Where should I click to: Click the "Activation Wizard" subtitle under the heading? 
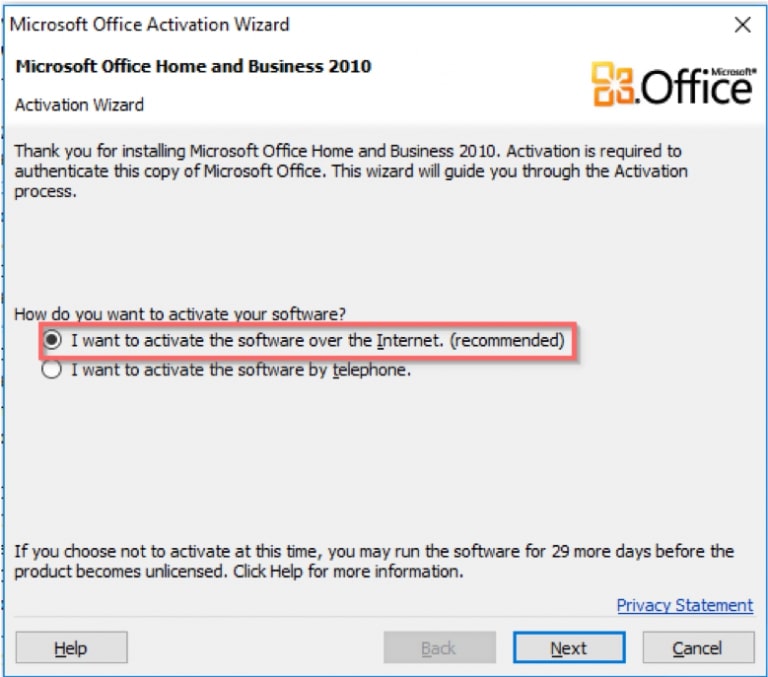coord(80,104)
